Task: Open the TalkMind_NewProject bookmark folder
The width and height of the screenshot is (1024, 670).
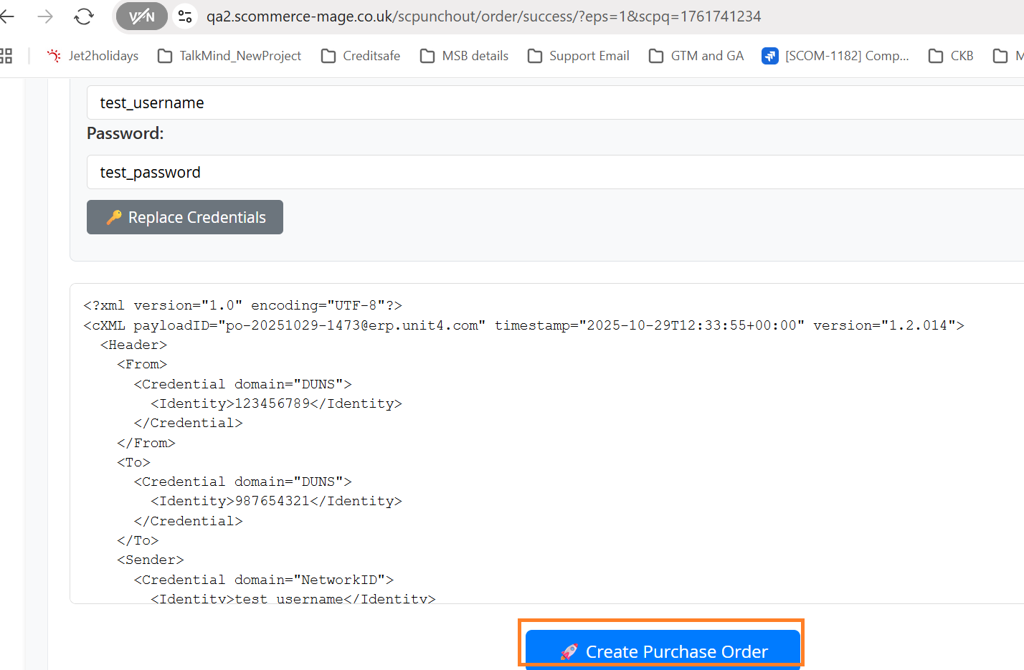Action: point(229,56)
